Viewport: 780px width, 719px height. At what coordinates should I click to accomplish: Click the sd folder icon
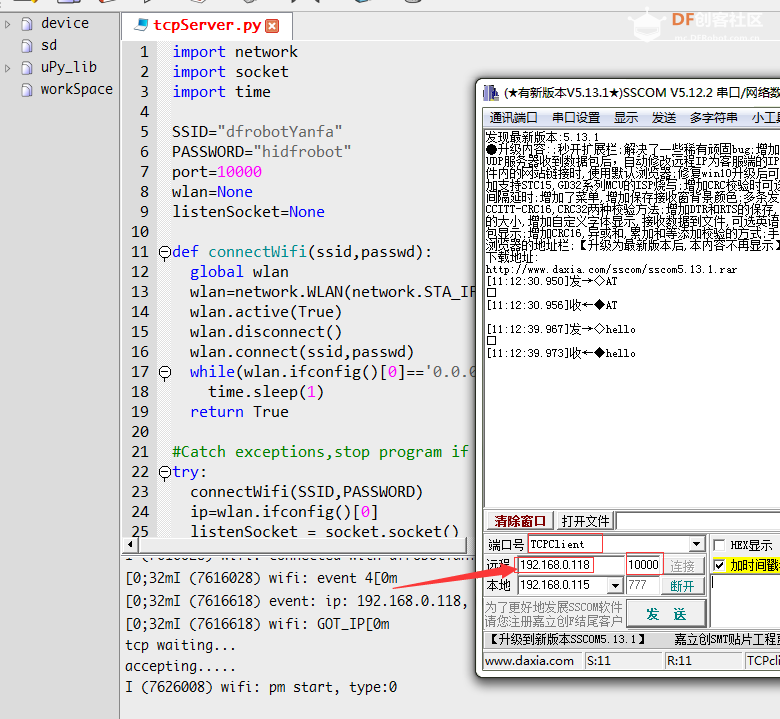coord(27,46)
